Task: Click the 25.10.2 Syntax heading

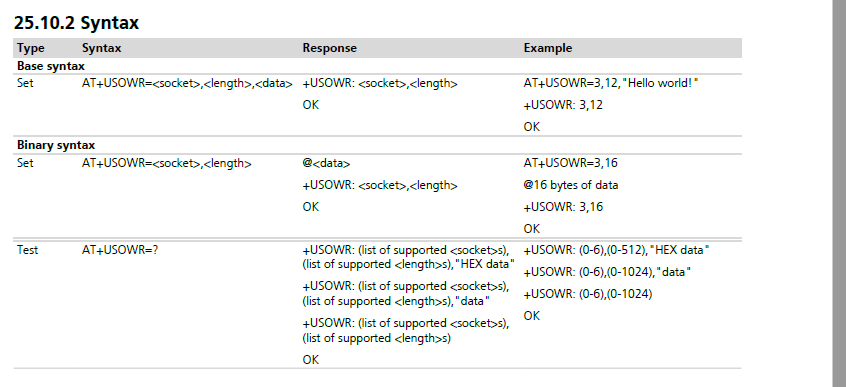Action: tap(76, 23)
